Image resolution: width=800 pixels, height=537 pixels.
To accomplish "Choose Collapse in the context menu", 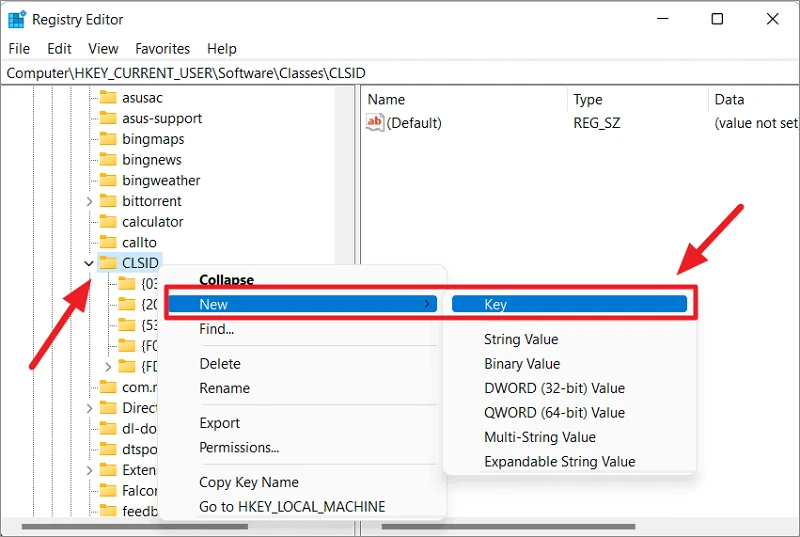I will [x=227, y=279].
